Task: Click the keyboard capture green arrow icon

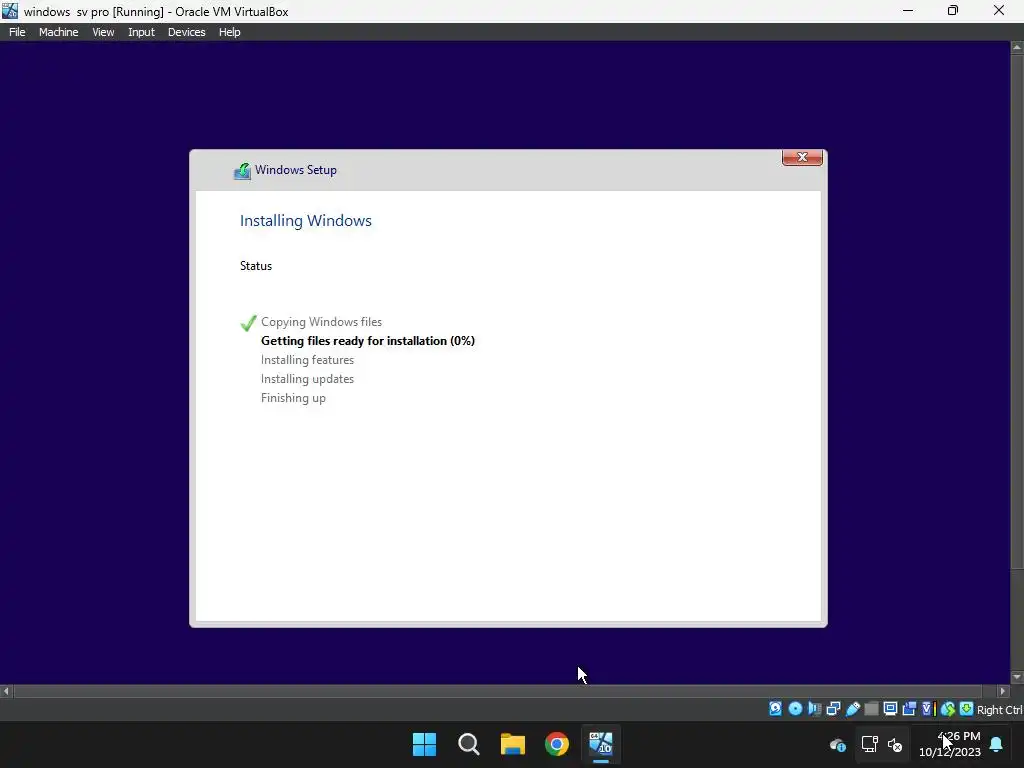Action: pyautogui.click(x=967, y=709)
